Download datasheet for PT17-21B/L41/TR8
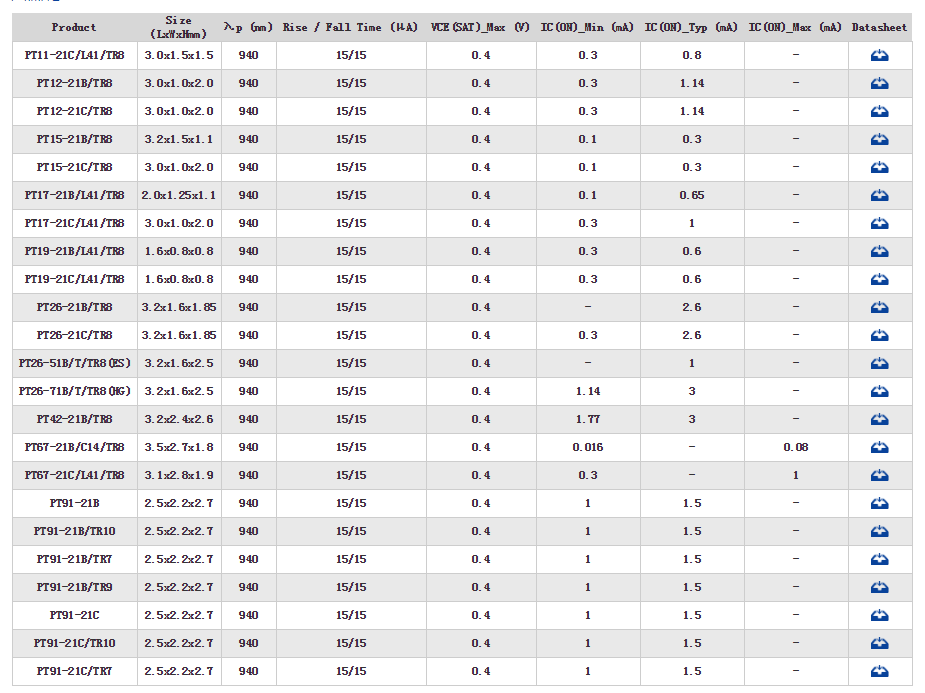925x693 pixels. pos(879,195)
